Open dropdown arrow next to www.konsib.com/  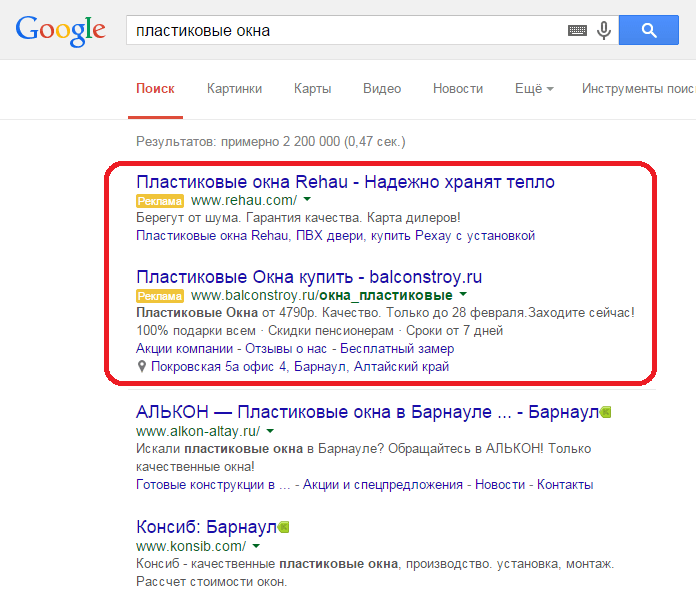click(x=256, y=546)
